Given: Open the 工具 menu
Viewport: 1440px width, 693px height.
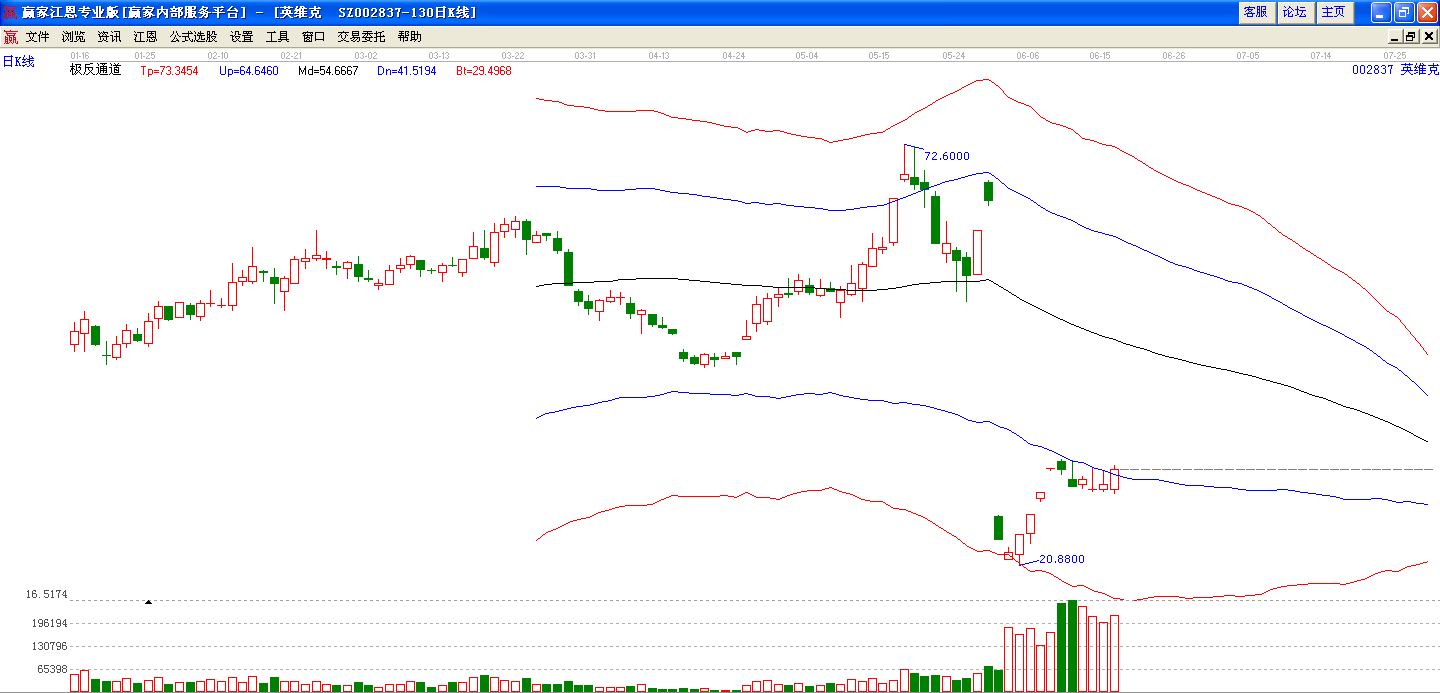Looking at the screenshot, I should (x=277, y=37).
